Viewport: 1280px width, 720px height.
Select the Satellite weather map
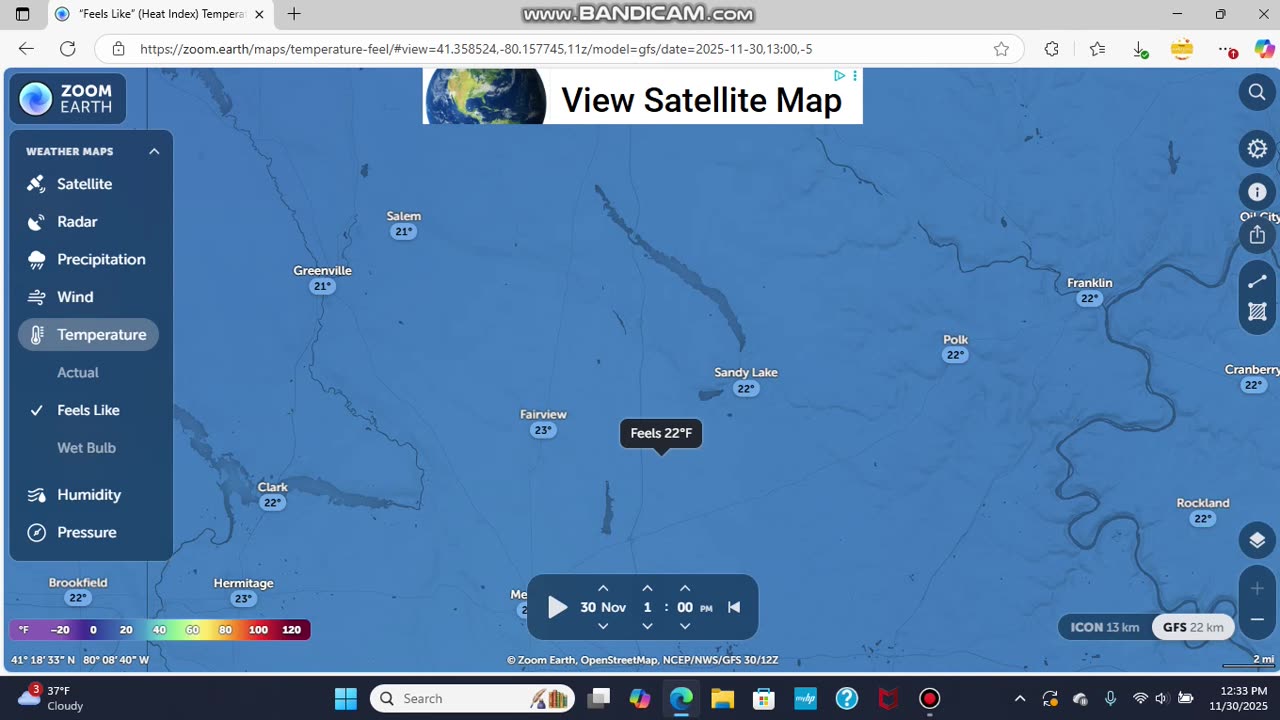(84, 184)
